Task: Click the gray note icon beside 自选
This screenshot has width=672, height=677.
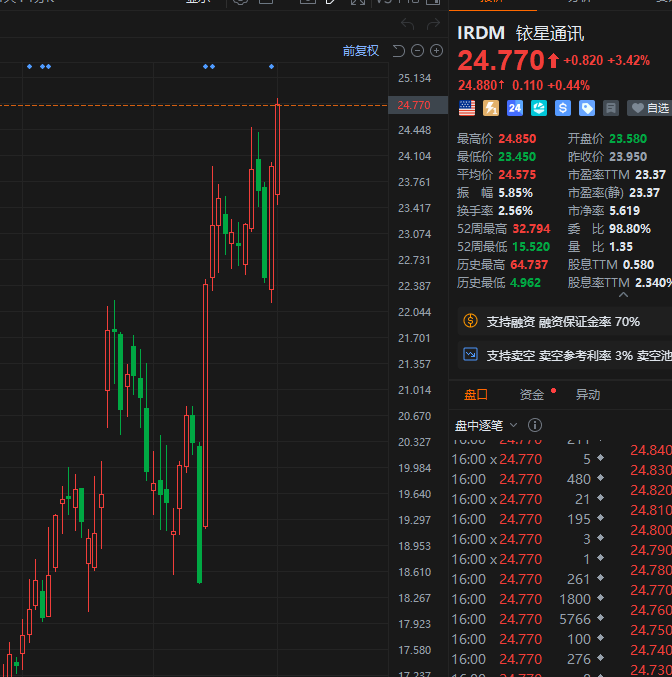Action: coord(611,108)
